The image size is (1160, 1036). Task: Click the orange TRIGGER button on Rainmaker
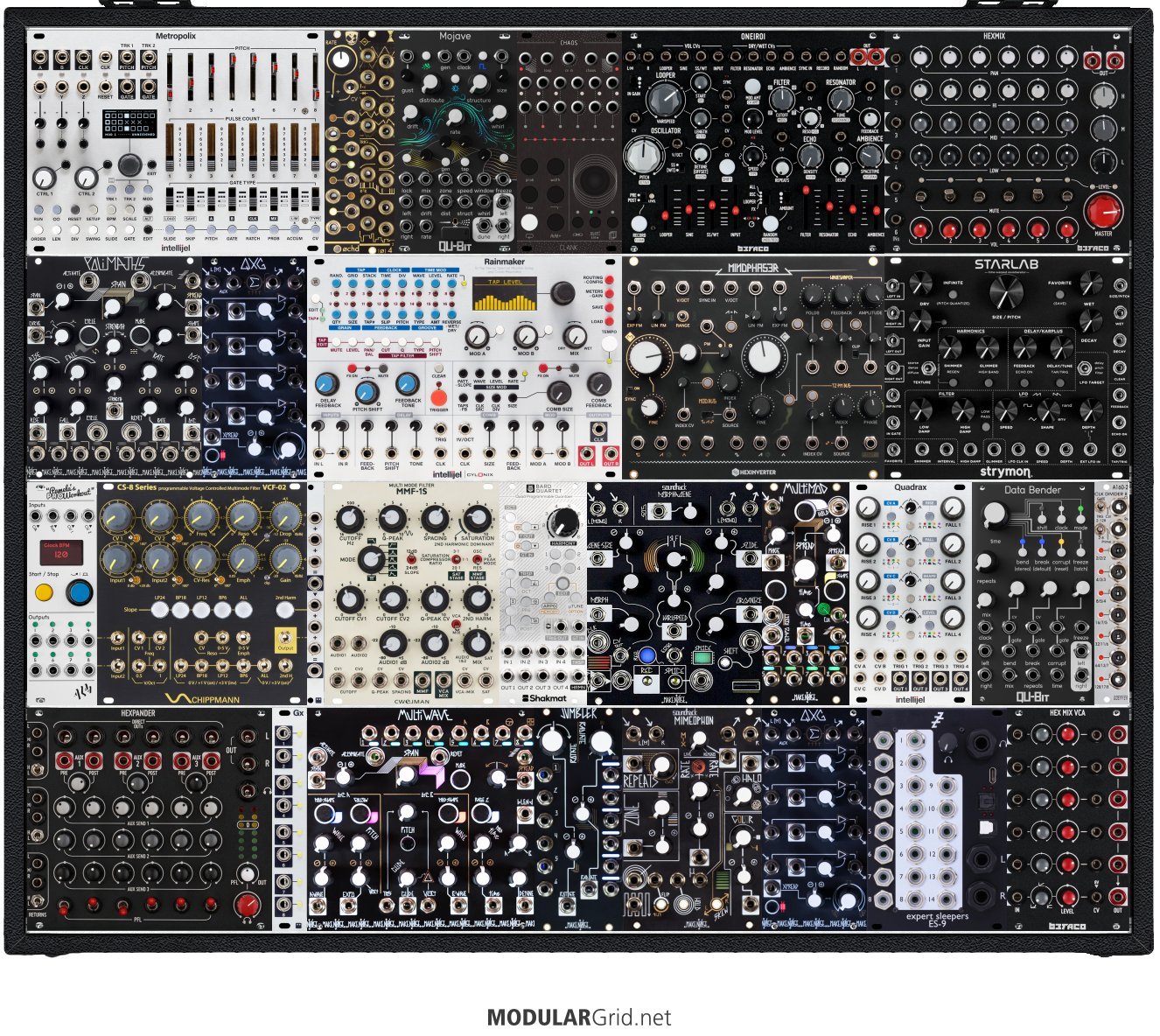439,396
